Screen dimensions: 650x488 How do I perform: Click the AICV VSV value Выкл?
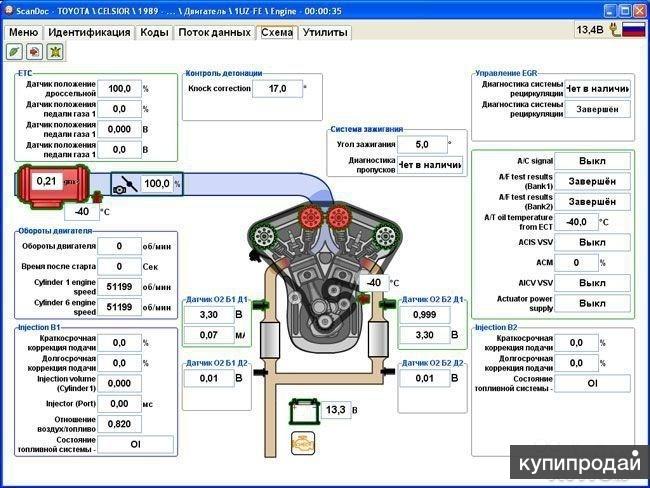592,283
